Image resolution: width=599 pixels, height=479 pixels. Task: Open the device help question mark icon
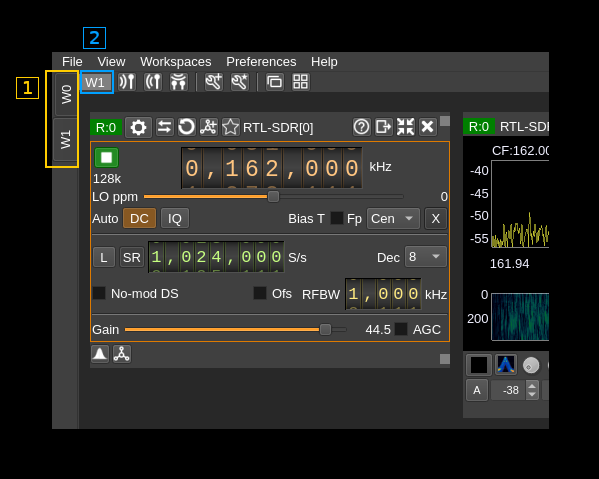(361, 127)
